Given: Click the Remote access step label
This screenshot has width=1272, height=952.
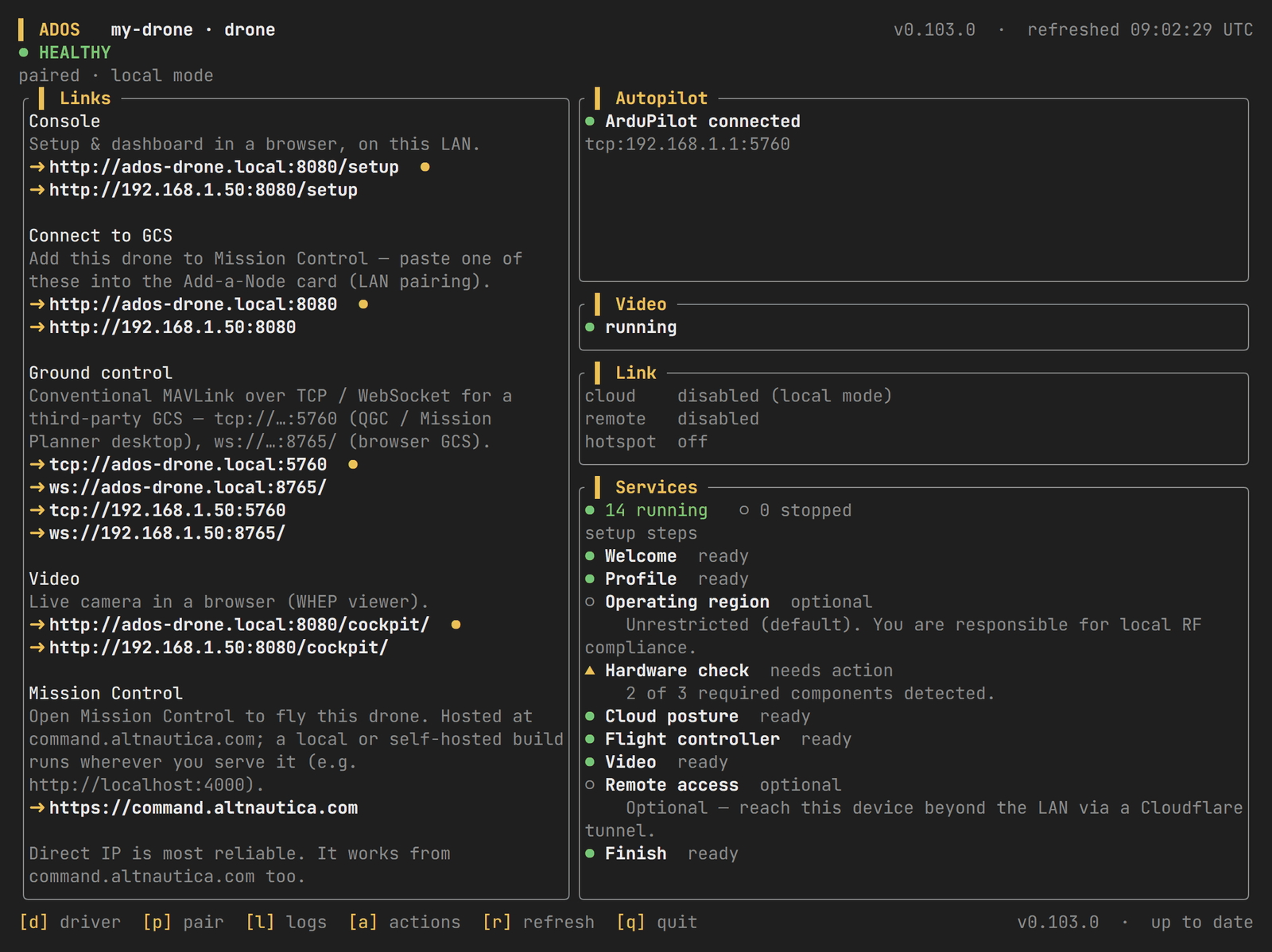Looking at the screenshot, I should pyautogui.click(x=672, y=785).
